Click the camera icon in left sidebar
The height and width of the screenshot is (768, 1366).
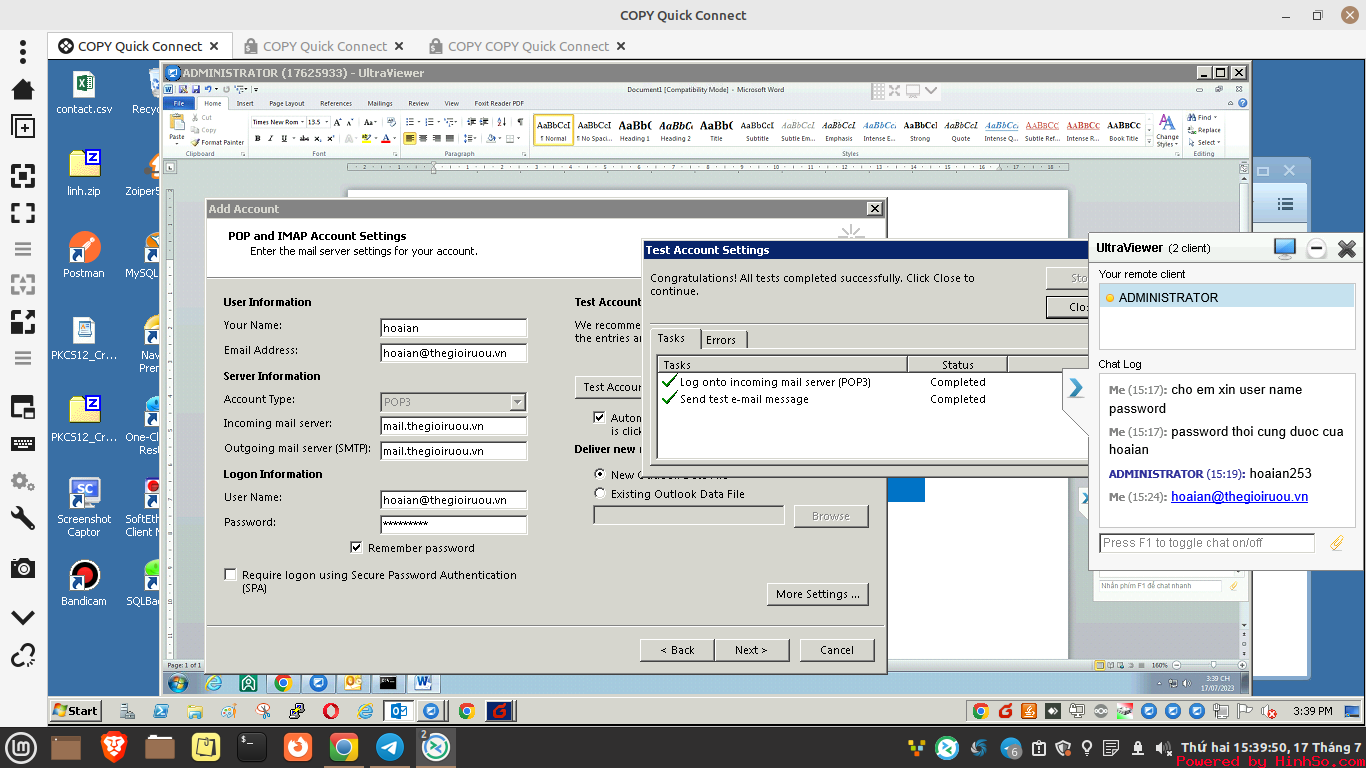pos(22,568)
